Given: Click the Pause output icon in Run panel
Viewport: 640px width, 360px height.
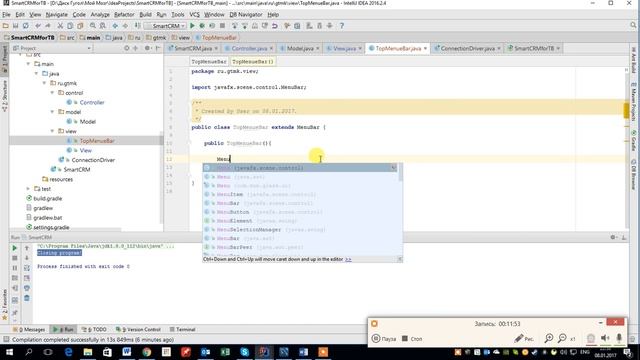Looking at the screenshot, I should (x=15, y=268).
